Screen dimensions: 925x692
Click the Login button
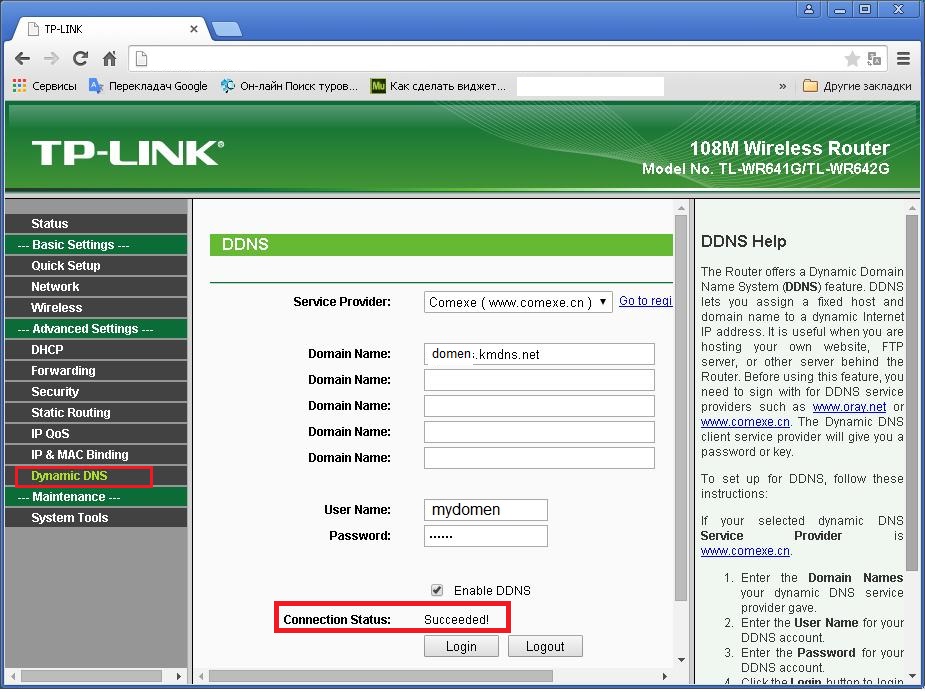[461, 645]
